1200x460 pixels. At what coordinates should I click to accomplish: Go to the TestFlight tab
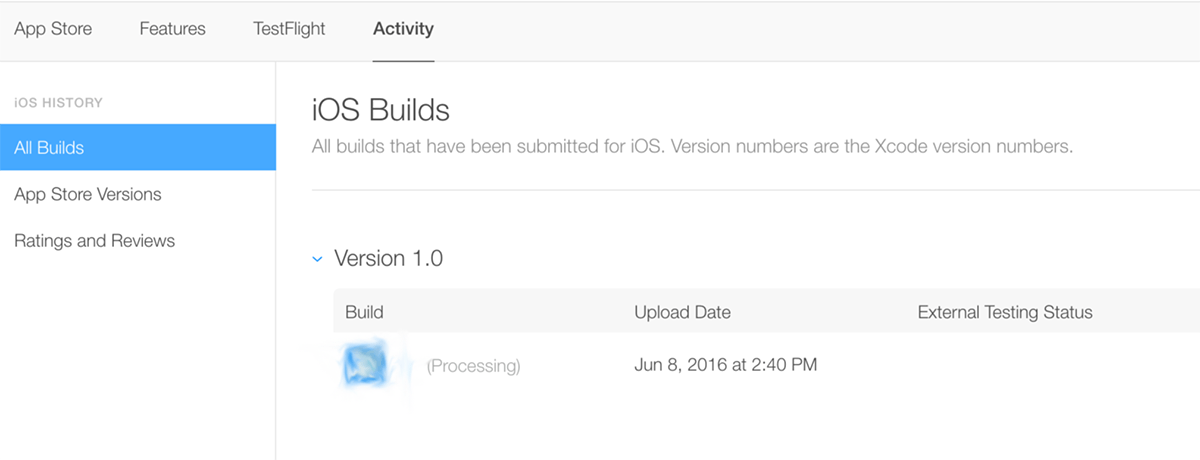coord(289,29)
